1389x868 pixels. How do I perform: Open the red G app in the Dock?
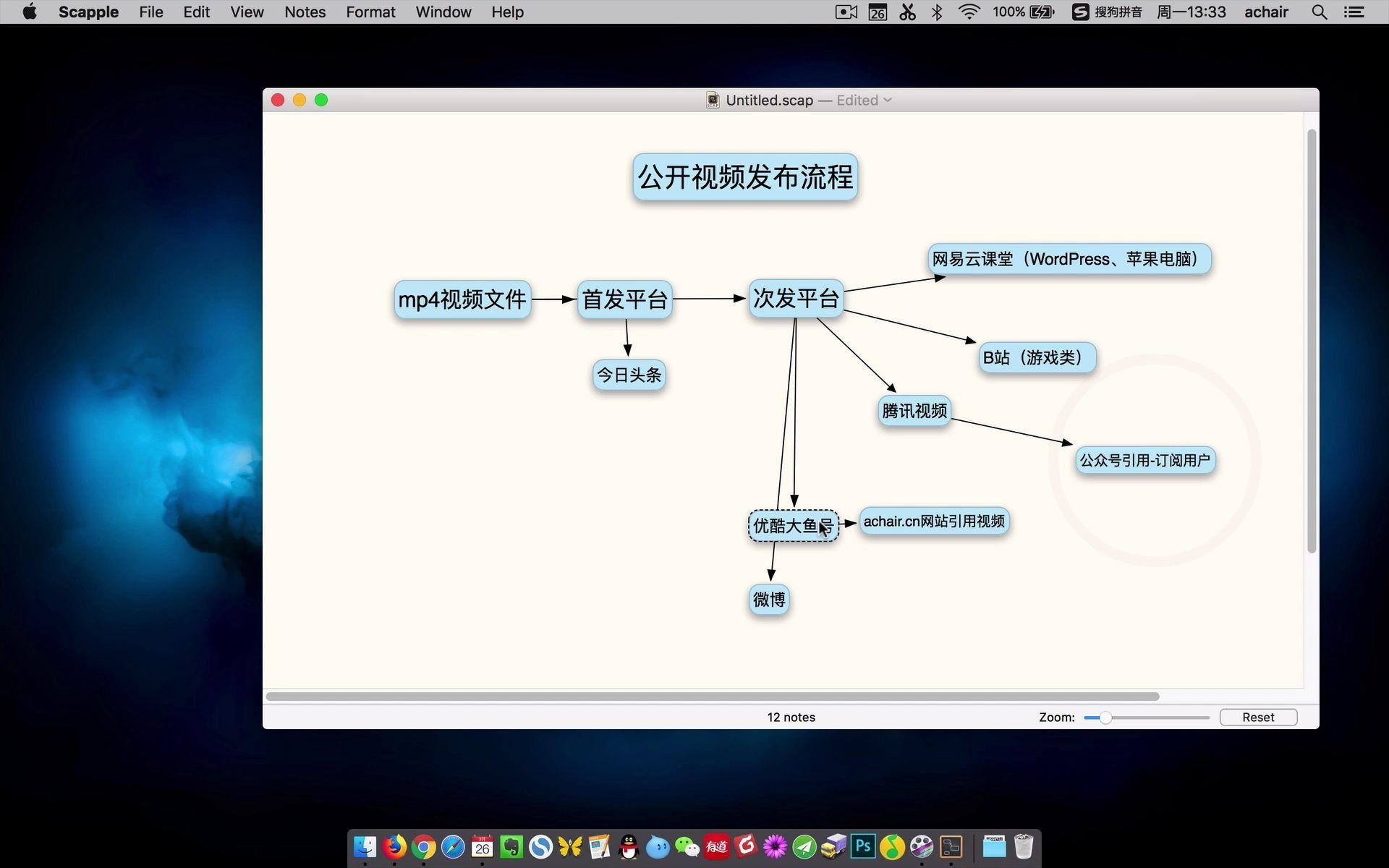pos(746,846)
